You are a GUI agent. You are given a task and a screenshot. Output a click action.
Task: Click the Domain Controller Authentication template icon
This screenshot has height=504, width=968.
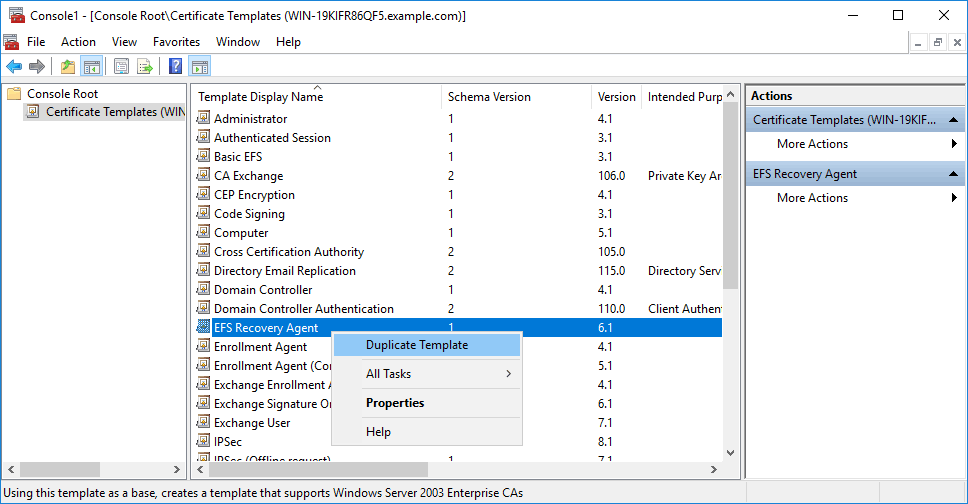pyautogui.click(x=203, y=308)
